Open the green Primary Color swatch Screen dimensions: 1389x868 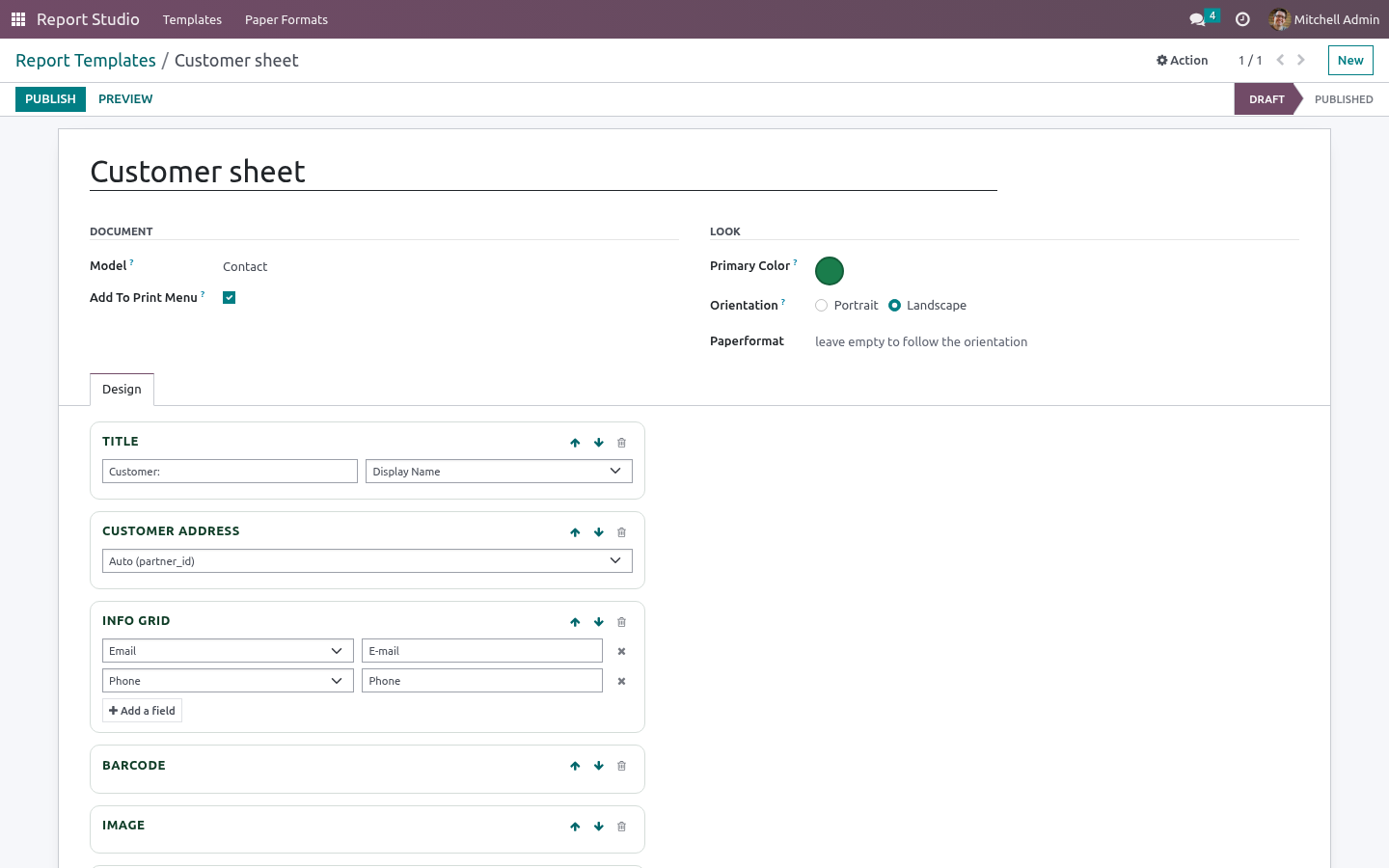point(830,271)
